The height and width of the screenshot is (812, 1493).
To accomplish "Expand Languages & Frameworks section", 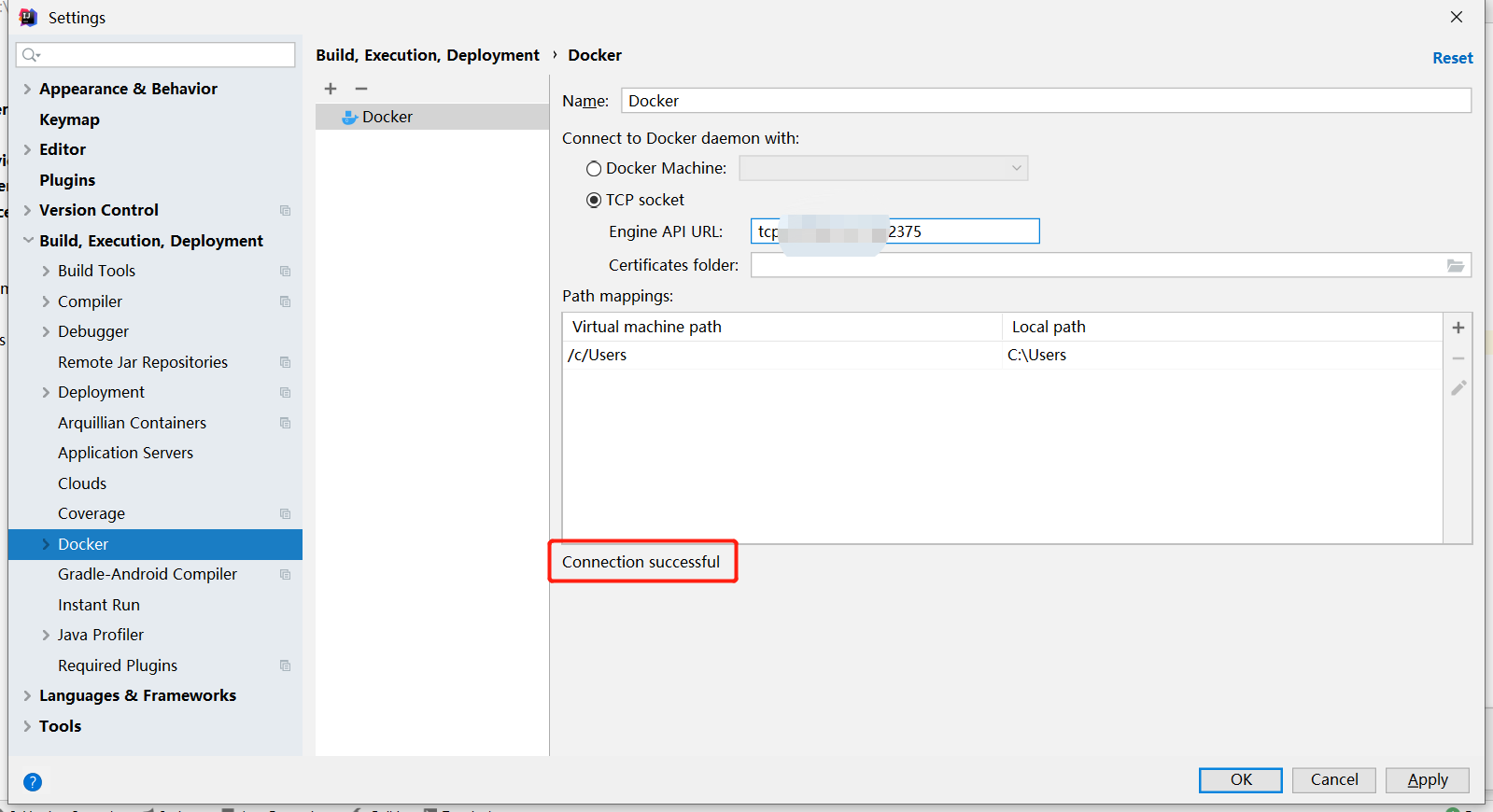I will [x=27, y=696].
